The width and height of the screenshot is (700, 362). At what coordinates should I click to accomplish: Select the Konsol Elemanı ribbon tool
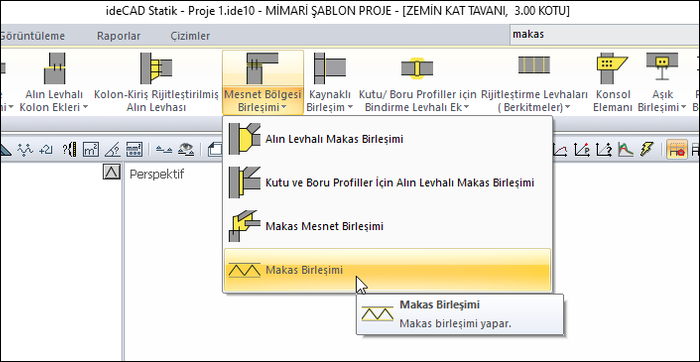612,82
